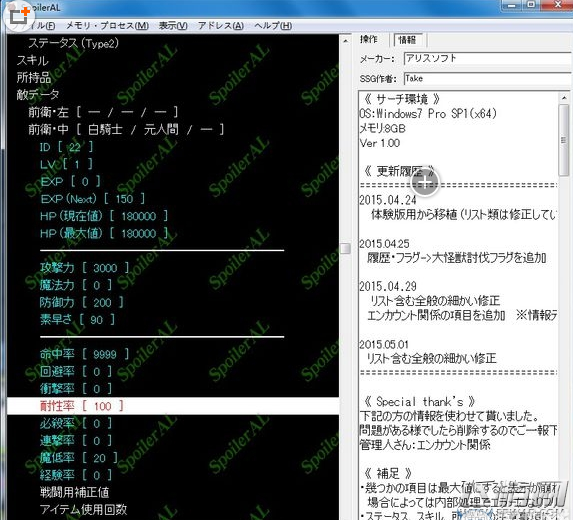Screen dimensions: 573x520
Task: Click the 2015.04.24 history date
Action: [388, 200]
